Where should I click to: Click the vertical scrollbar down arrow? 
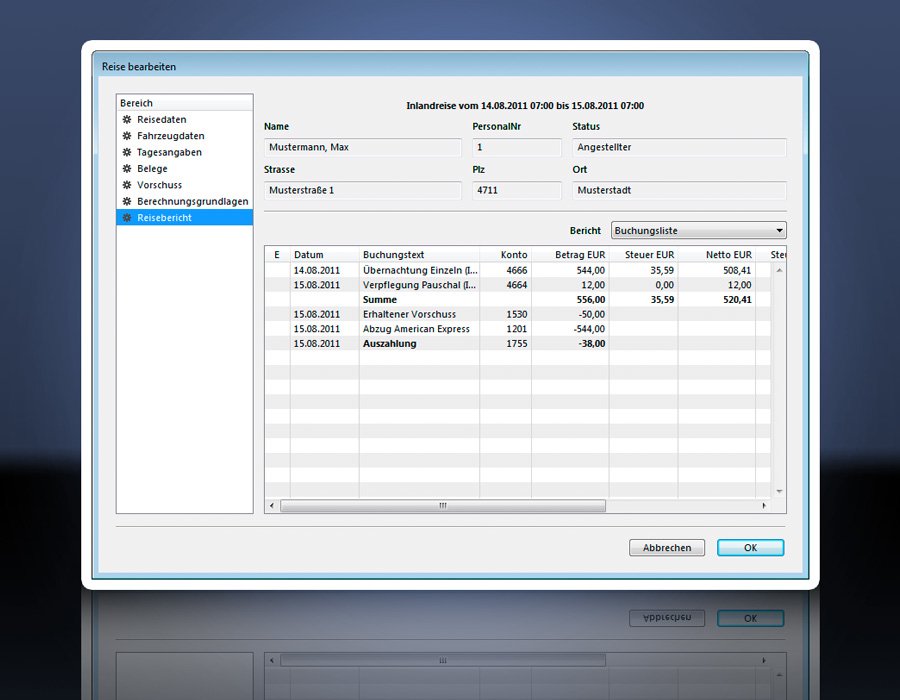[779, 492]
